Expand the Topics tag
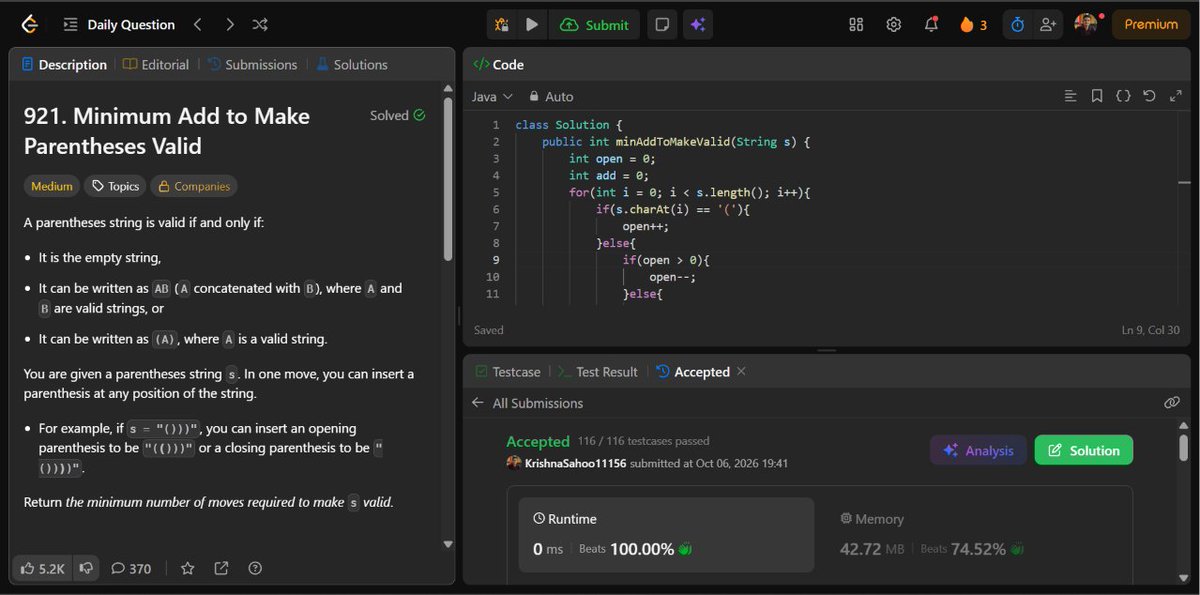Image resolution: width=1200 pixels, height=595 pixels. click(115, 186)
